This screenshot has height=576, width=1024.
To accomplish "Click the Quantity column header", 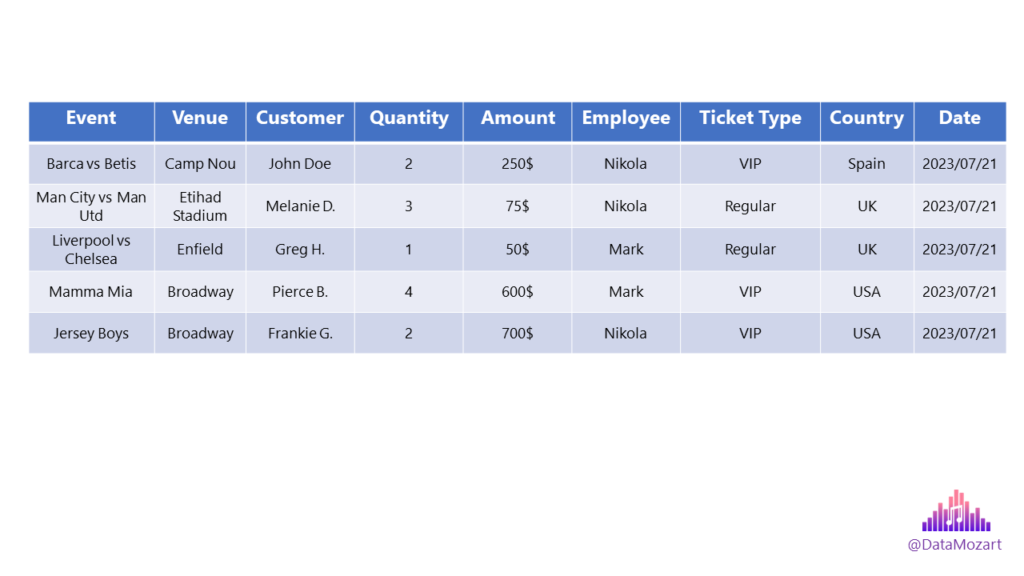I will coord(409,121).
